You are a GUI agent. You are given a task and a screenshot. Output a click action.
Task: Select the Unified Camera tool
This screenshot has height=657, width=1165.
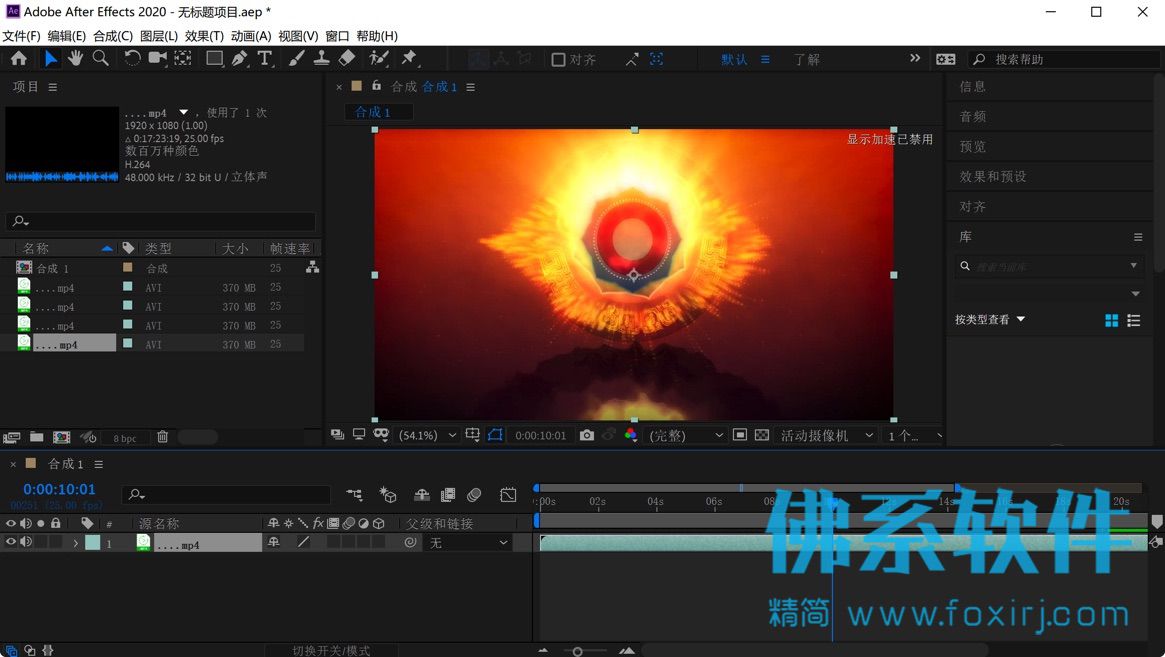158,59
